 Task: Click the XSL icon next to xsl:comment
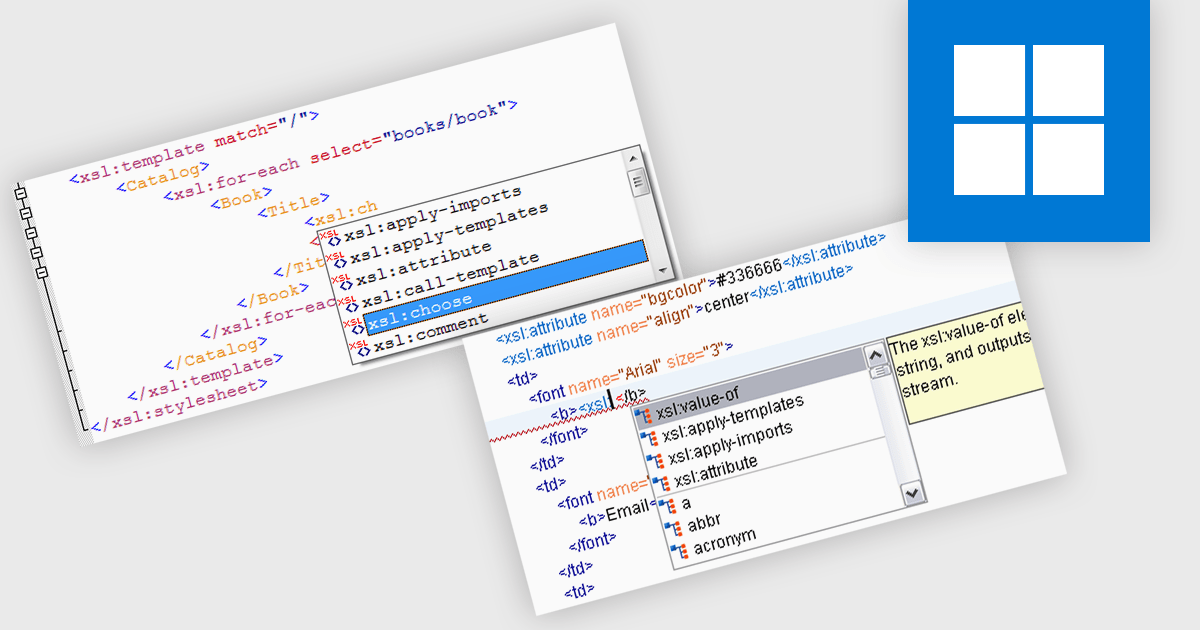click(362, 349)
